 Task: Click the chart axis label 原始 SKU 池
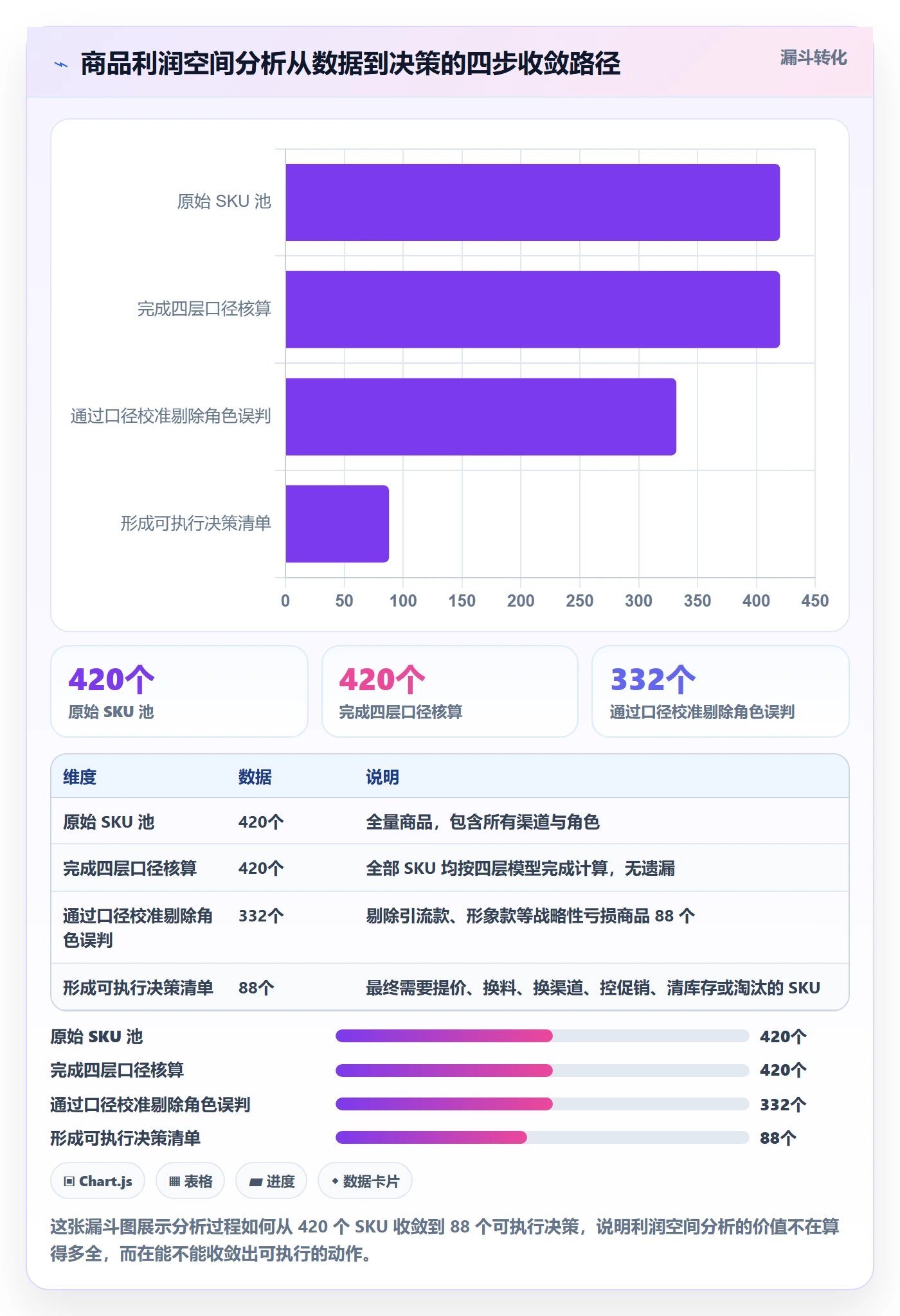click(224, 202)
